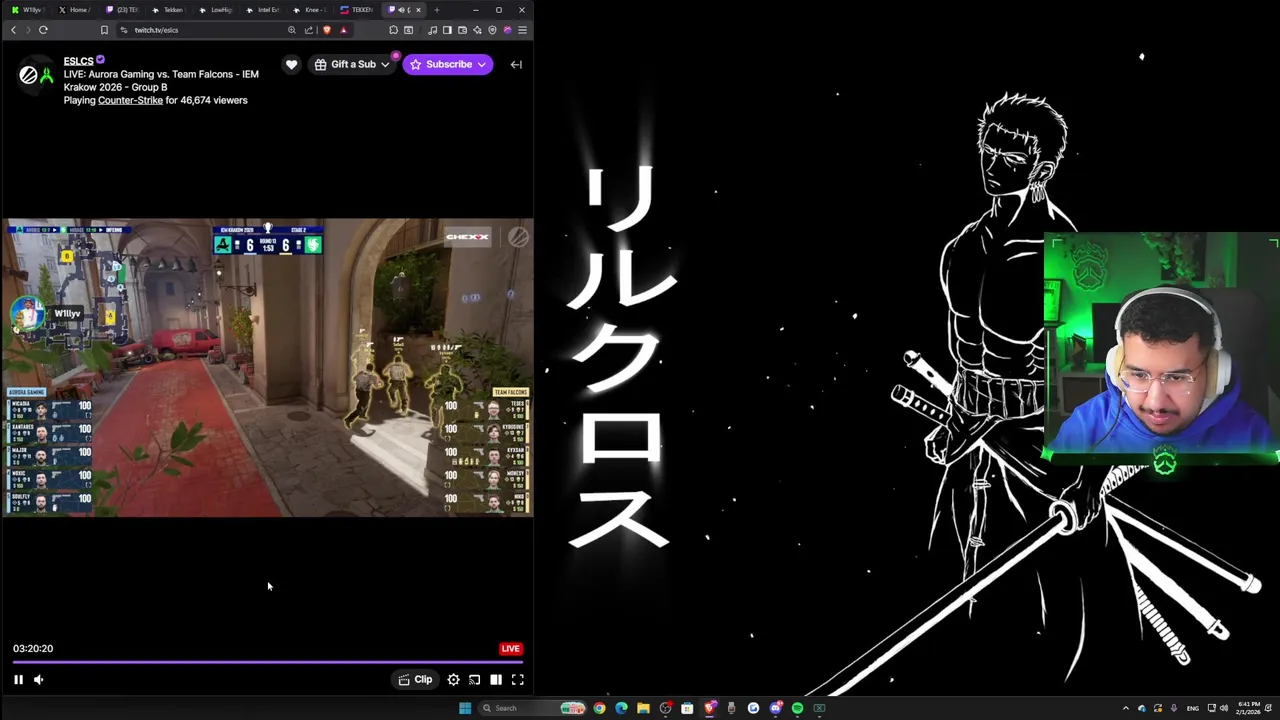Open Discord from the taskbar
The width and height of the screenshot is (1280, 720).
pos(775,708)
